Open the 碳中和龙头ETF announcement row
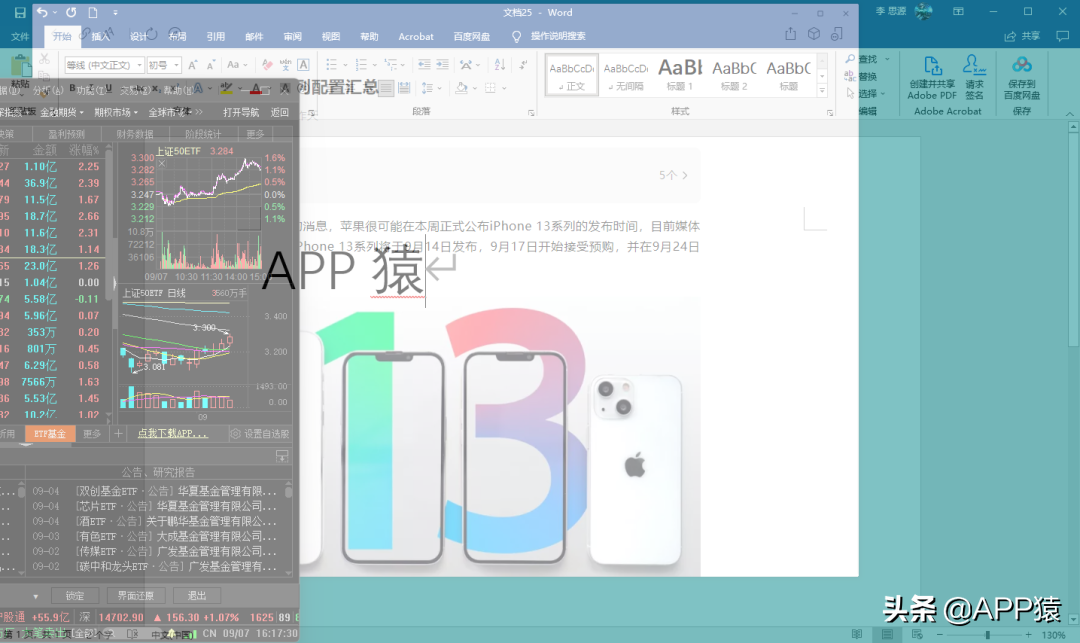The height and width of the screenshot is (643, 1080). pos(154,567)
